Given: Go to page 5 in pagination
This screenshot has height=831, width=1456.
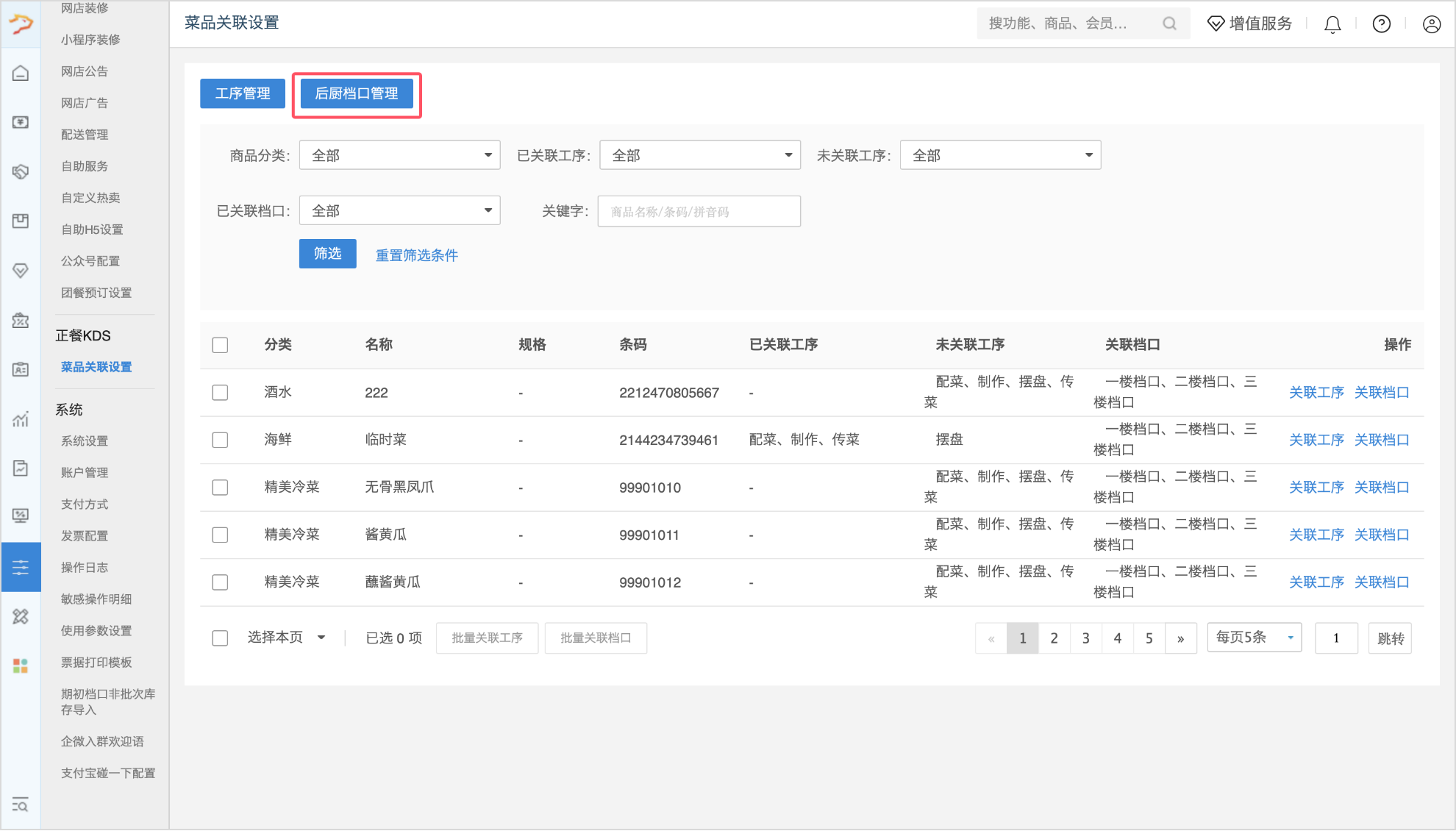Looking at the screenshot, I should [x=1149, y=638].
